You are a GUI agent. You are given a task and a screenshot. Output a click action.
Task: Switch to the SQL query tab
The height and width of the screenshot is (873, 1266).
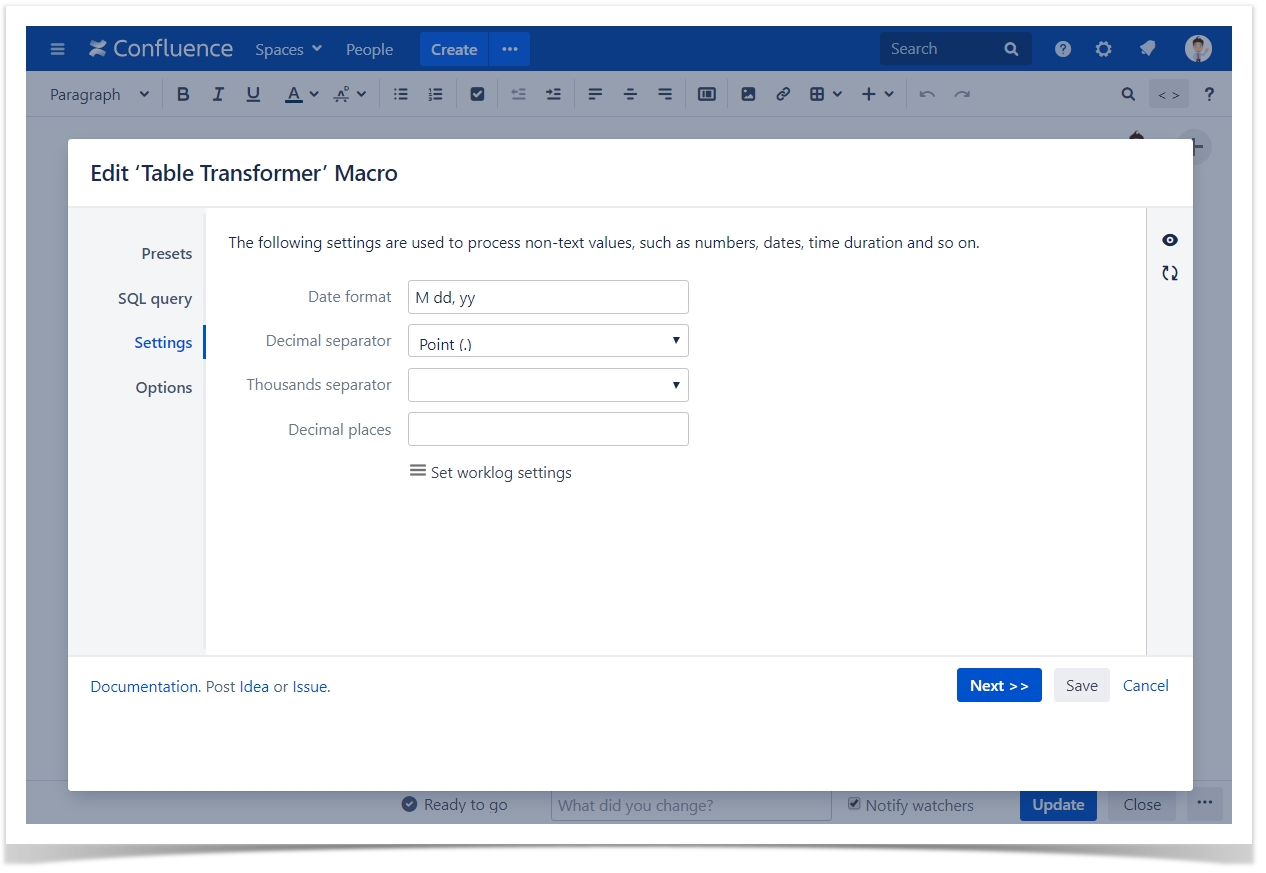(x=154, y=299)
